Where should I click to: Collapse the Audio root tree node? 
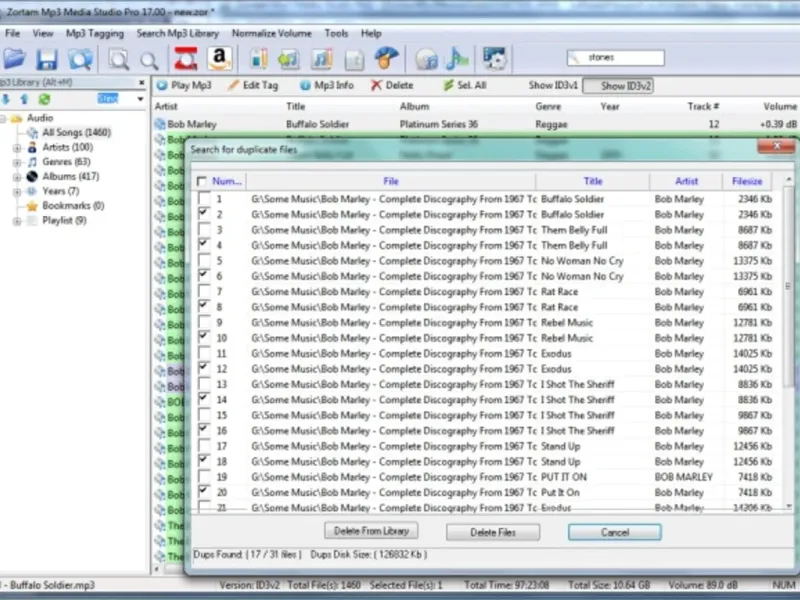point(3,119)
